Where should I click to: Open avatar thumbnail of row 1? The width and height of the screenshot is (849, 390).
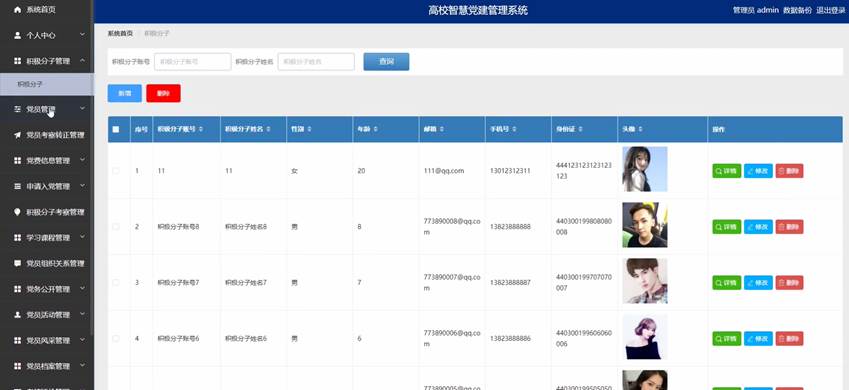pos(644,169)
